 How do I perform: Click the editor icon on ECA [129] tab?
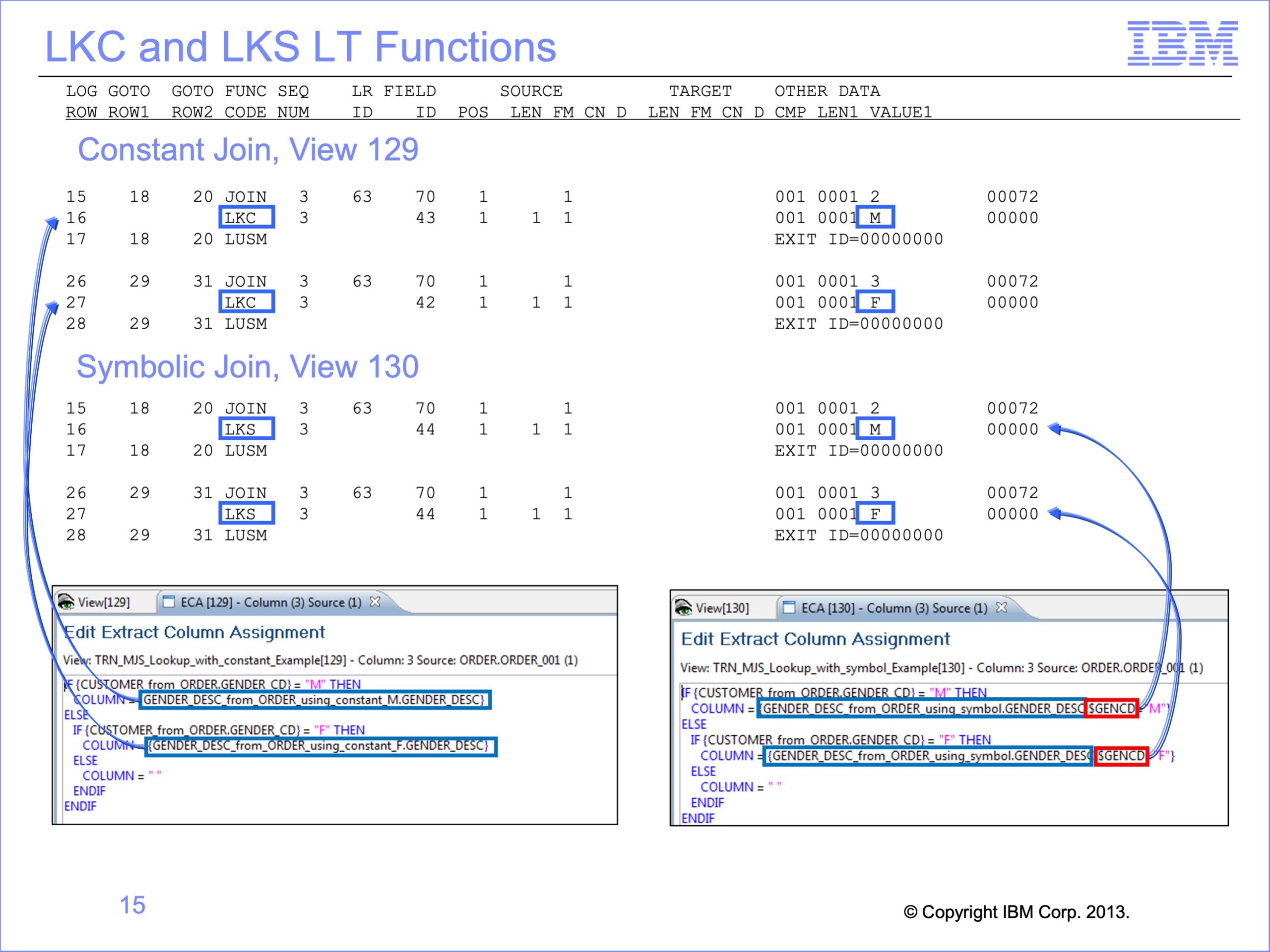click(169, 601)
